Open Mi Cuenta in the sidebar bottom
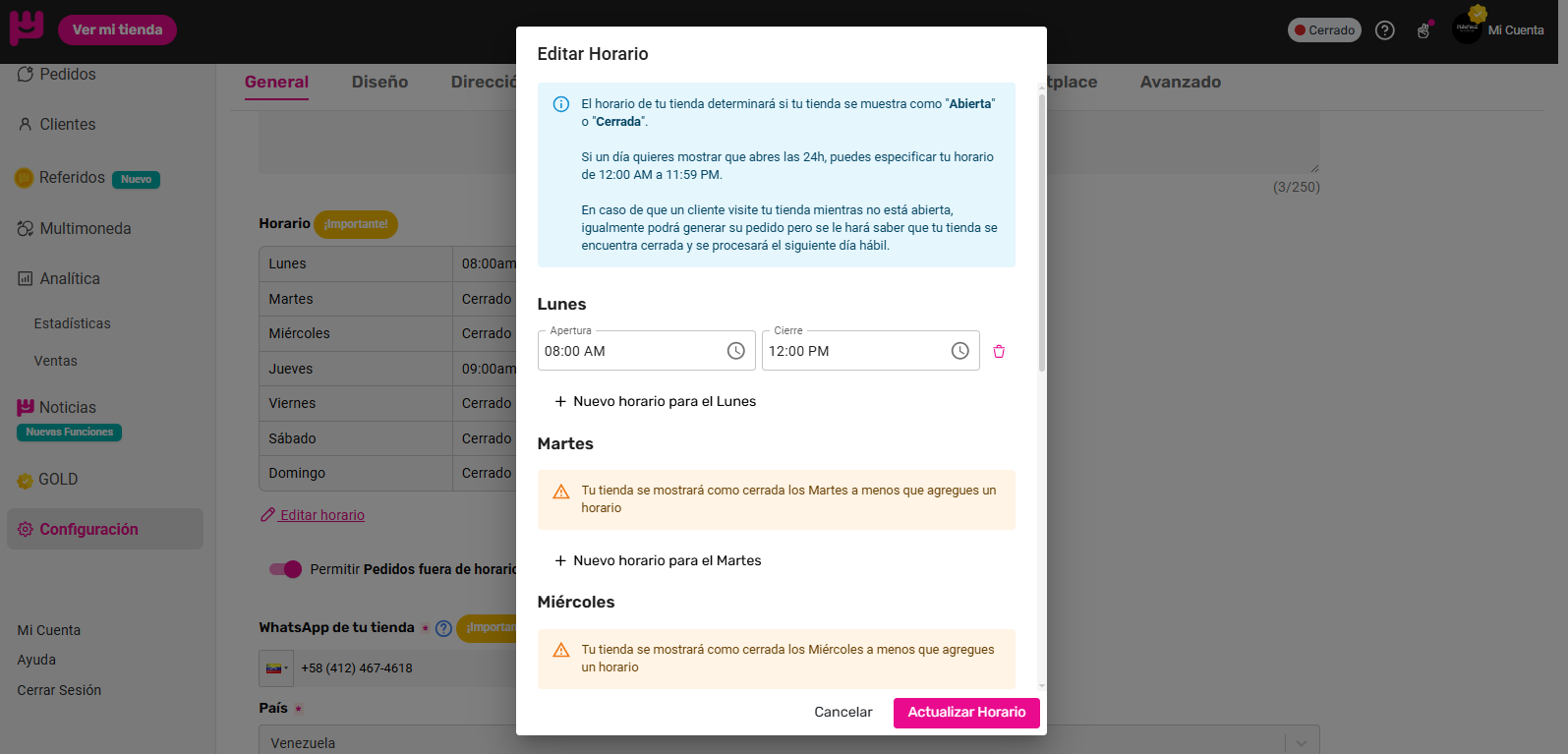This screenshot has width=1568, height=754. click(x=49, y=630)
